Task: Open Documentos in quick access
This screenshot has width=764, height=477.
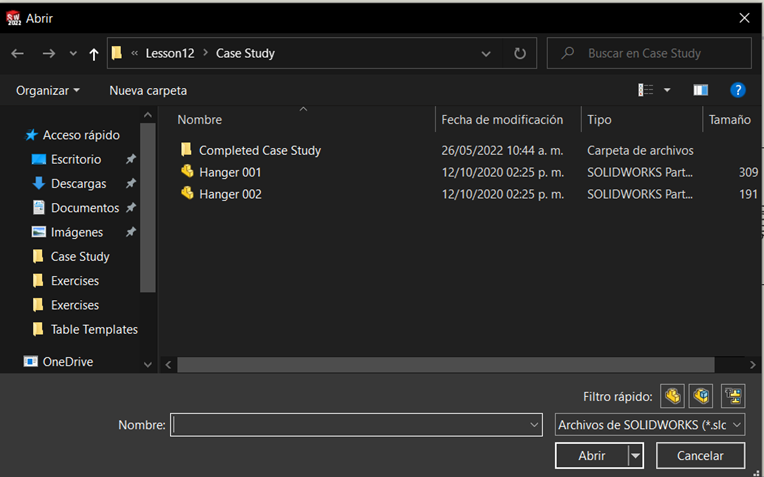Action: pos(85,208)
